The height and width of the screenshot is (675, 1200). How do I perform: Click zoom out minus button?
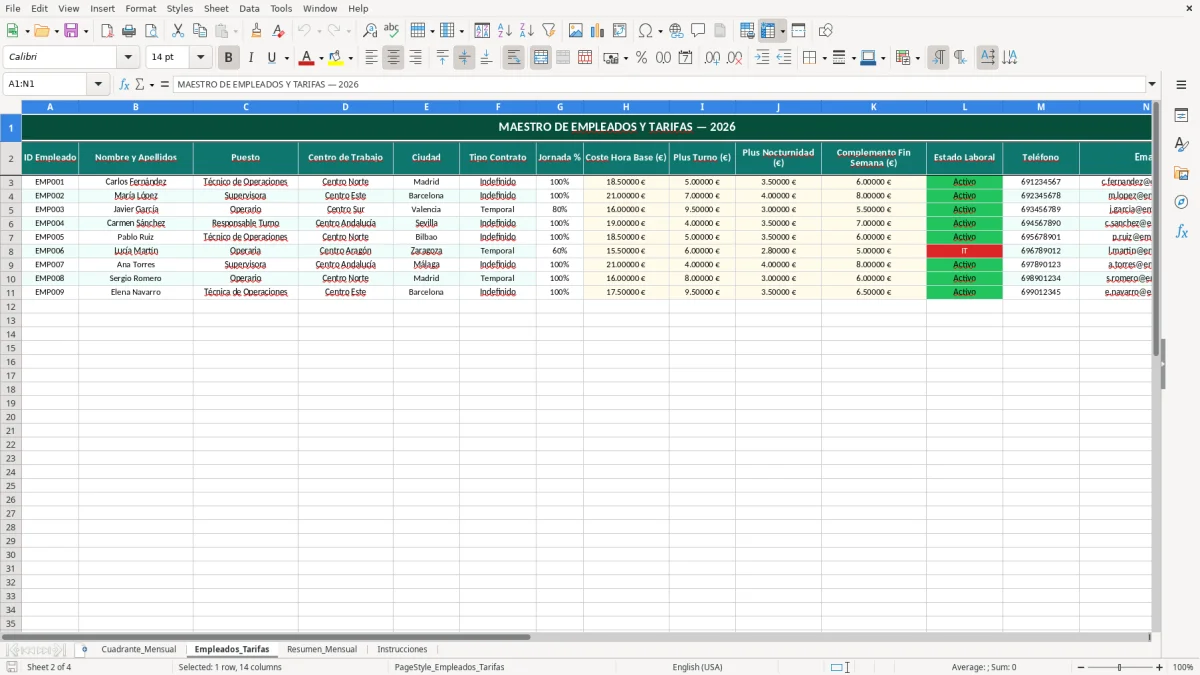pyautogui.click(x=1081, y=667)
